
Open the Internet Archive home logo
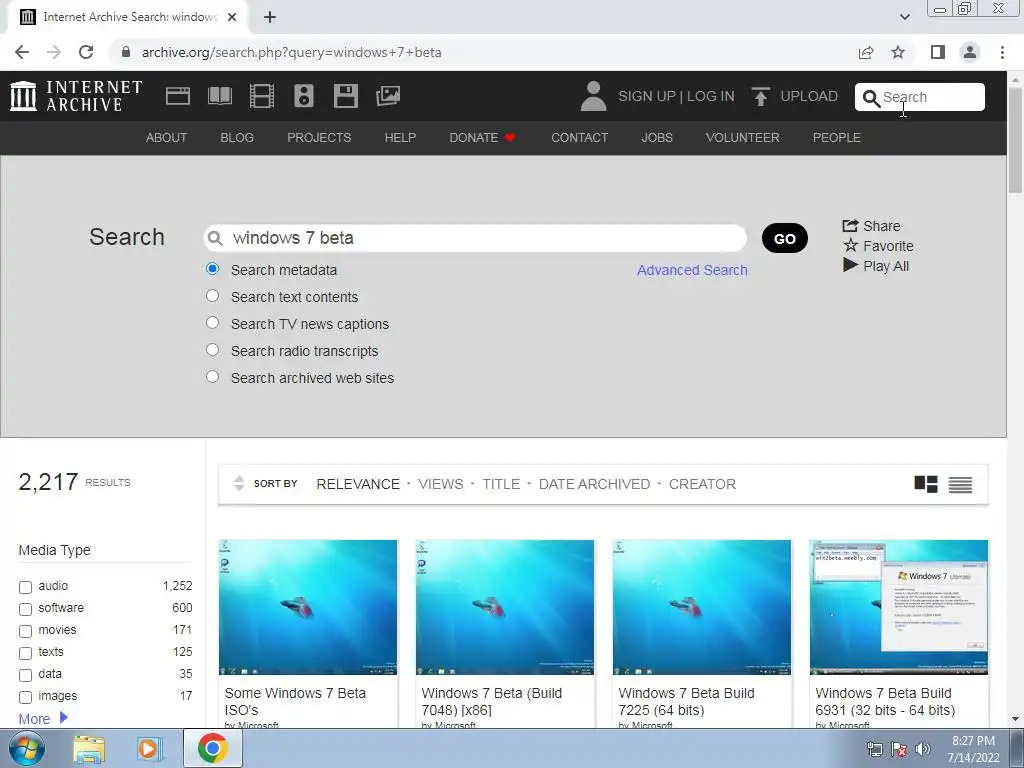(76, 96)
